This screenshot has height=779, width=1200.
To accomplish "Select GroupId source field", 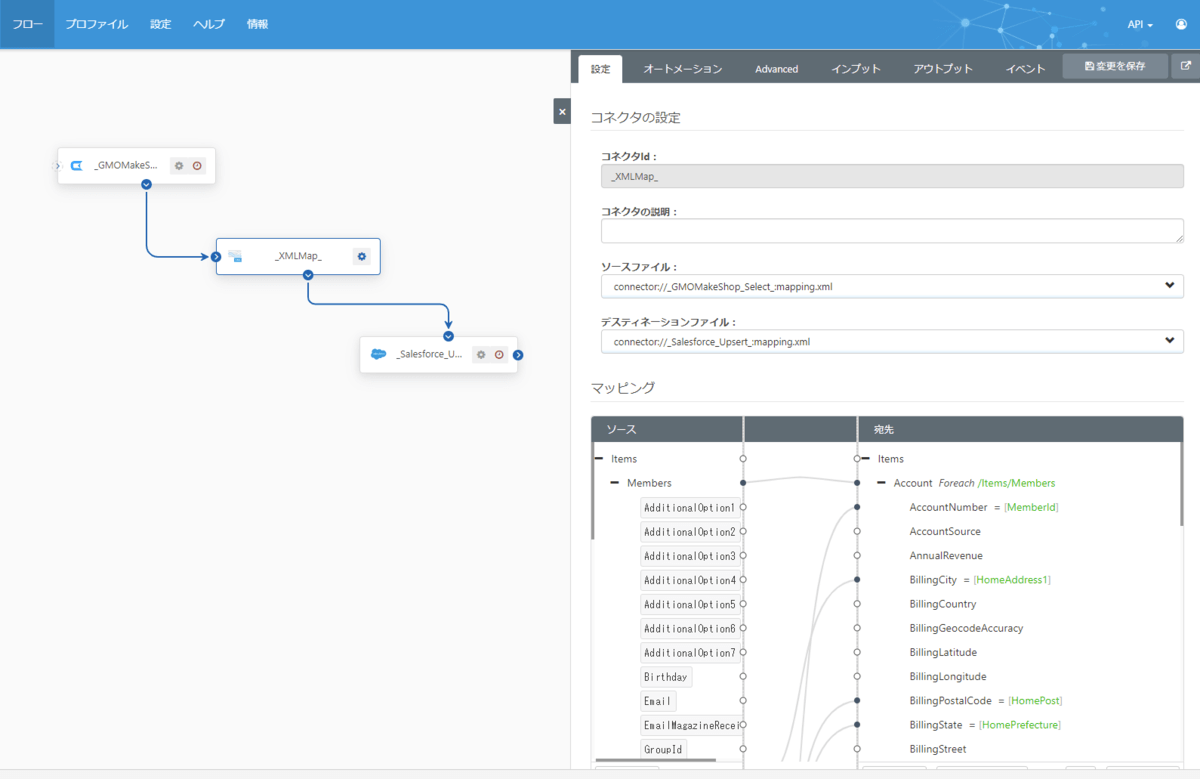I will [x=663, y=749].
